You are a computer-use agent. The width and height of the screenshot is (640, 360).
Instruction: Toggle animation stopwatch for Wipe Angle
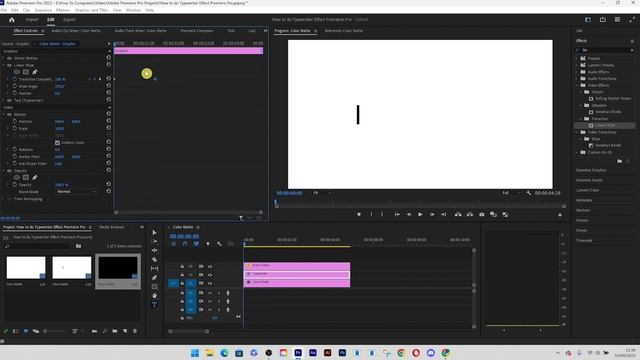[x=15, y=86]
